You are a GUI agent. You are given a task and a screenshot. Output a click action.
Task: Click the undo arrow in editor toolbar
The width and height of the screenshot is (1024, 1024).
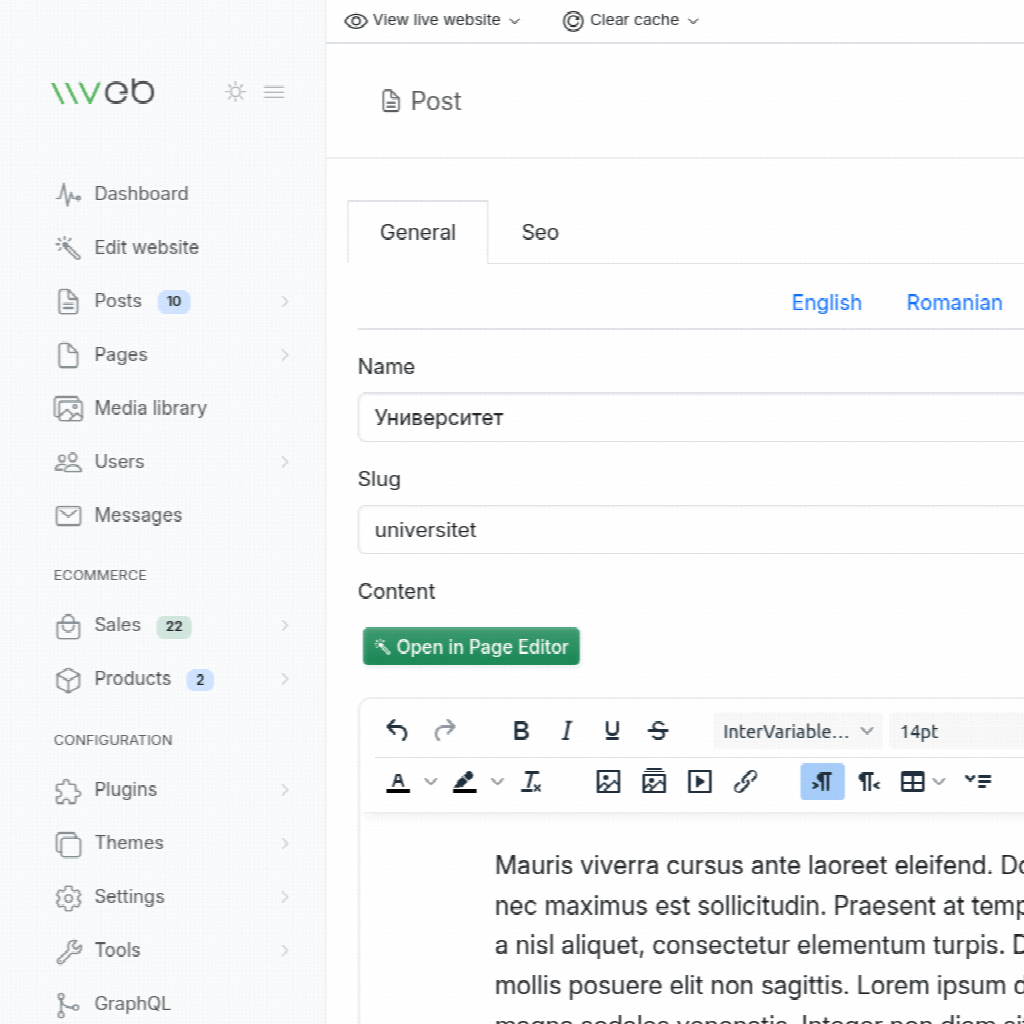click(x=397, y=731)
